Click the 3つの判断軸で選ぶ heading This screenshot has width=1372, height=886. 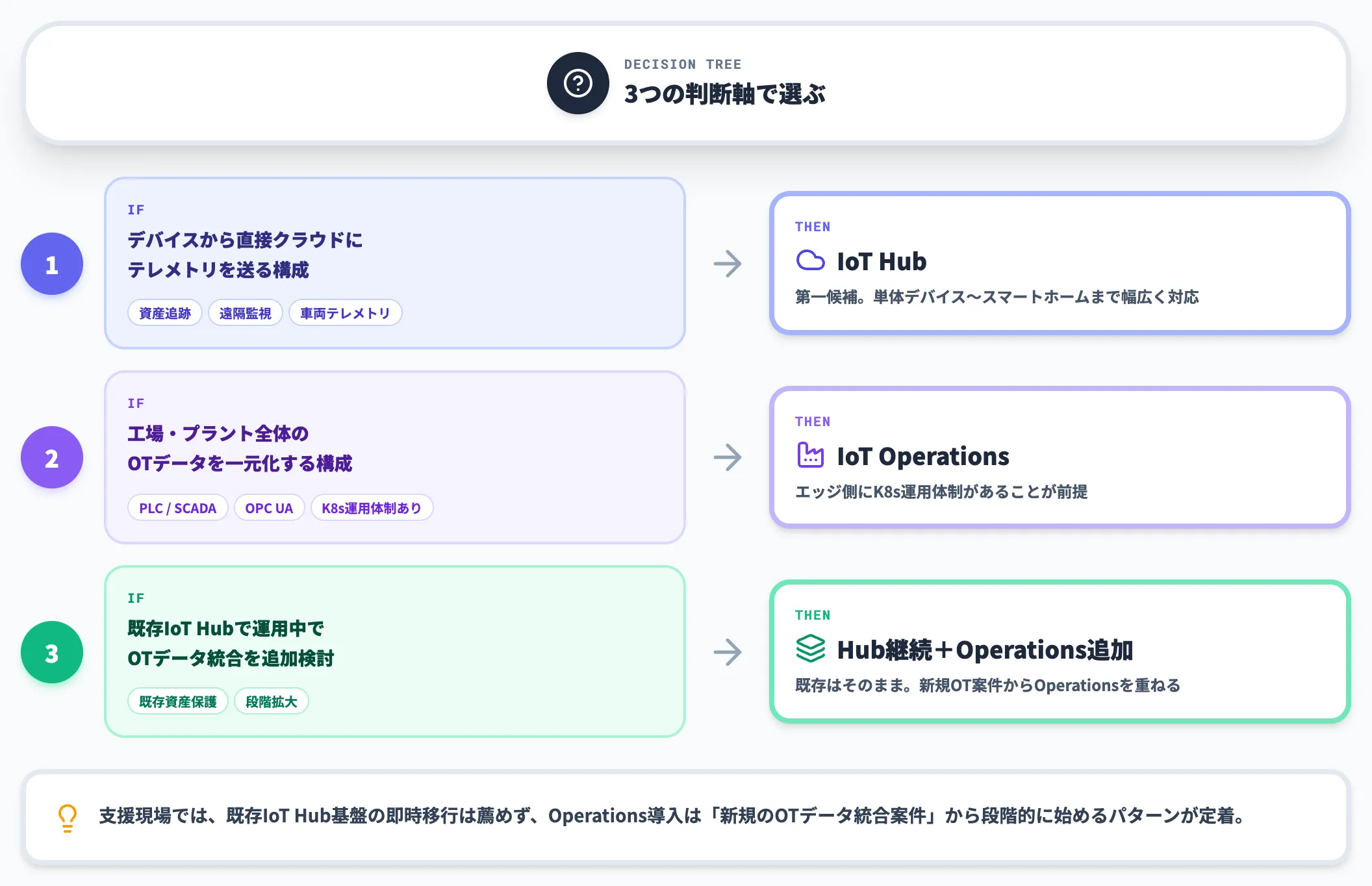coord(724,94)
